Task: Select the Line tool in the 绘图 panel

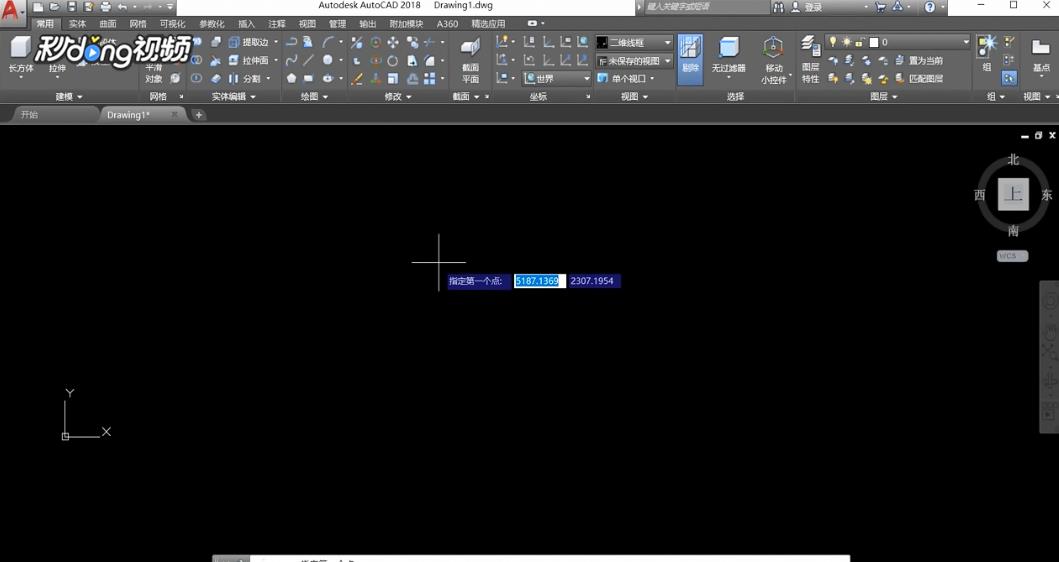Action: coord(308,60)
